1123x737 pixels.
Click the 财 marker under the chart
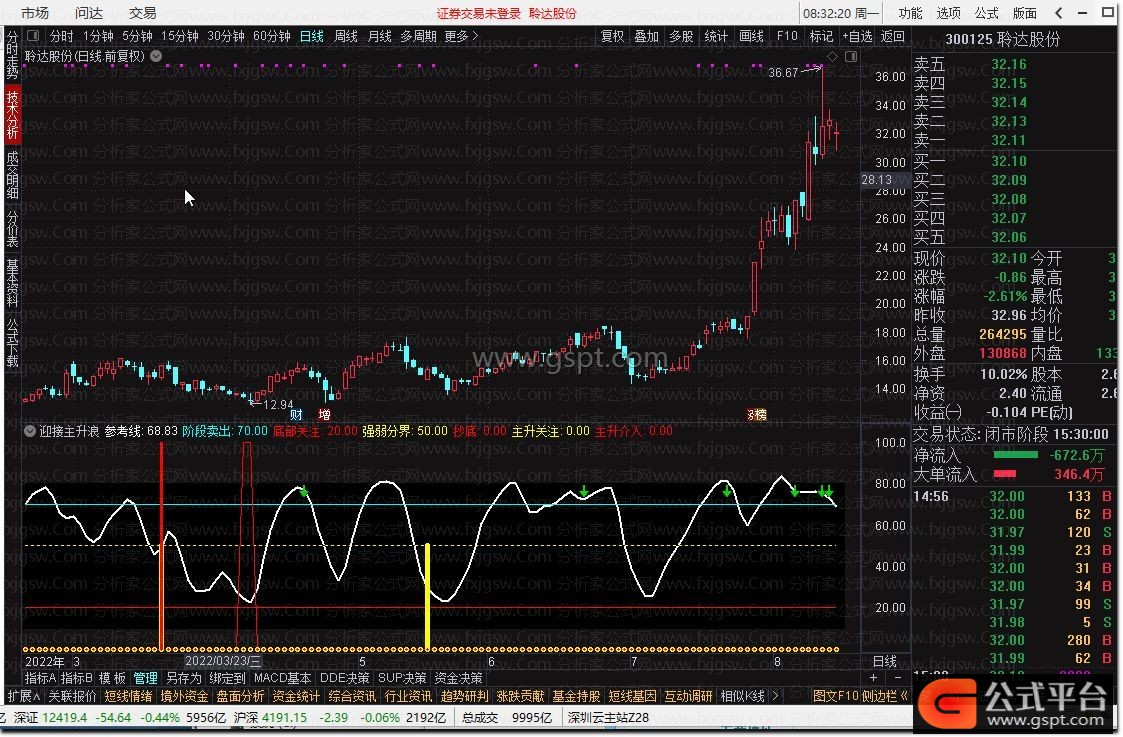point(296,415)
